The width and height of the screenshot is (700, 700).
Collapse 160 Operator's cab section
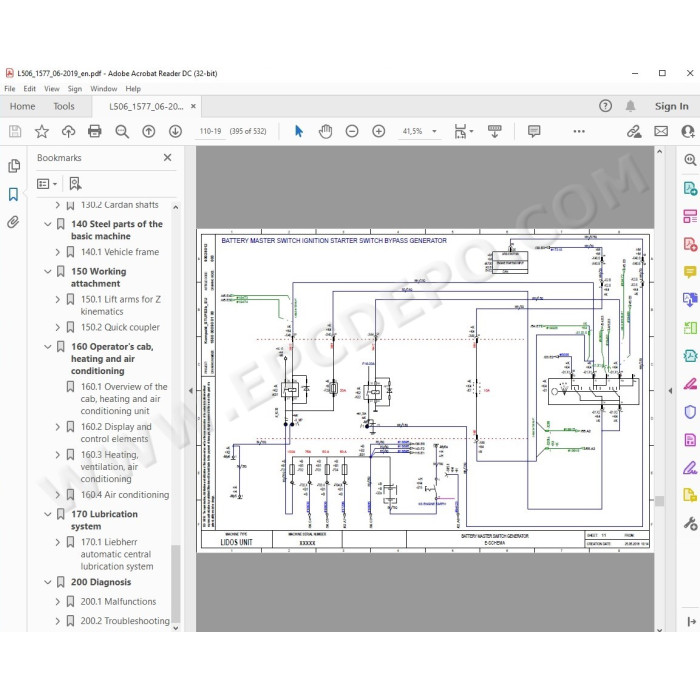coord(48,346)
